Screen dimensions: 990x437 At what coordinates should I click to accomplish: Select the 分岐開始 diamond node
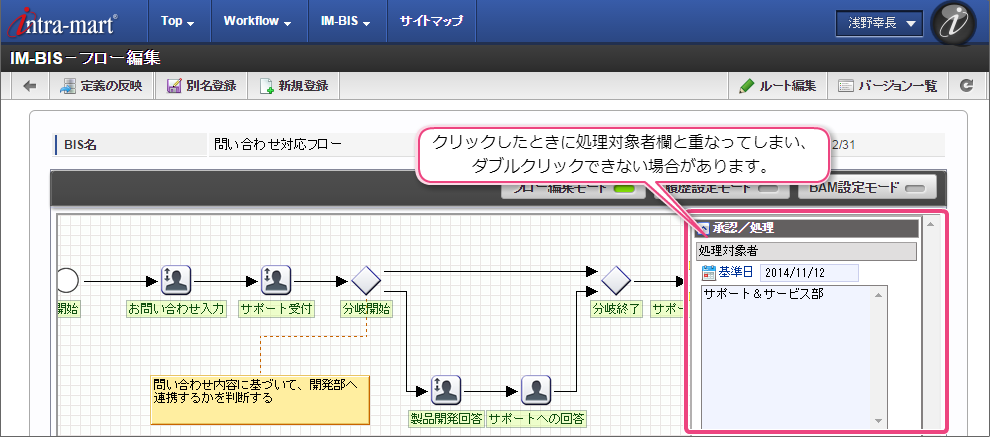[x=366, y=280]
